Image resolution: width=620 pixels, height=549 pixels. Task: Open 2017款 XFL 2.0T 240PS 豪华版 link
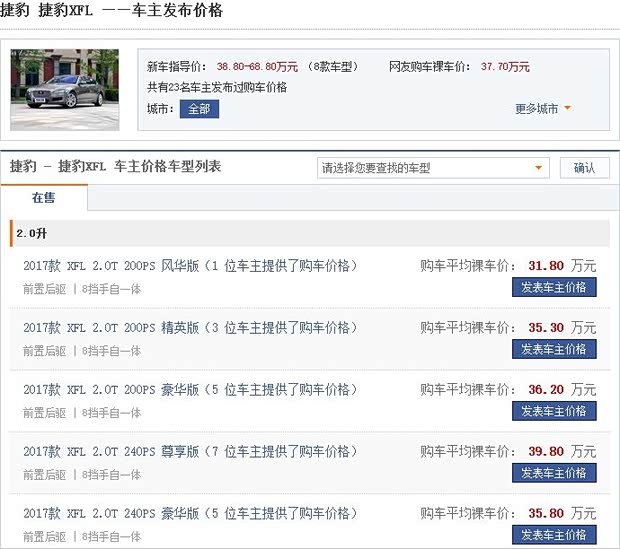[111, 514]
